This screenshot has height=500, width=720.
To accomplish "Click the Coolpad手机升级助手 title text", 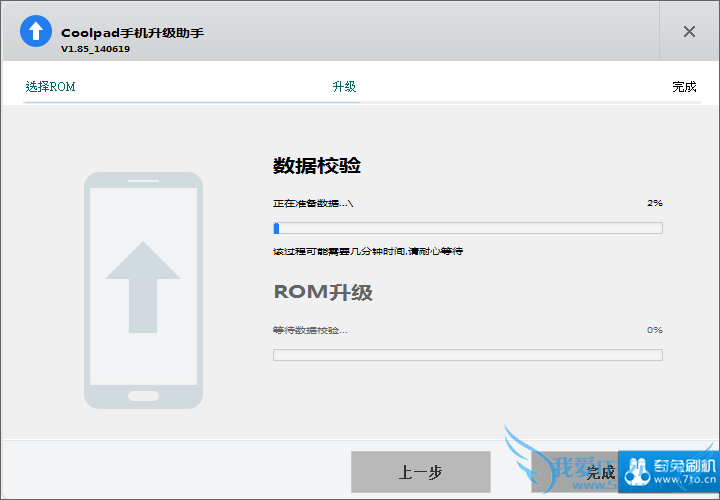I will 132,33.
